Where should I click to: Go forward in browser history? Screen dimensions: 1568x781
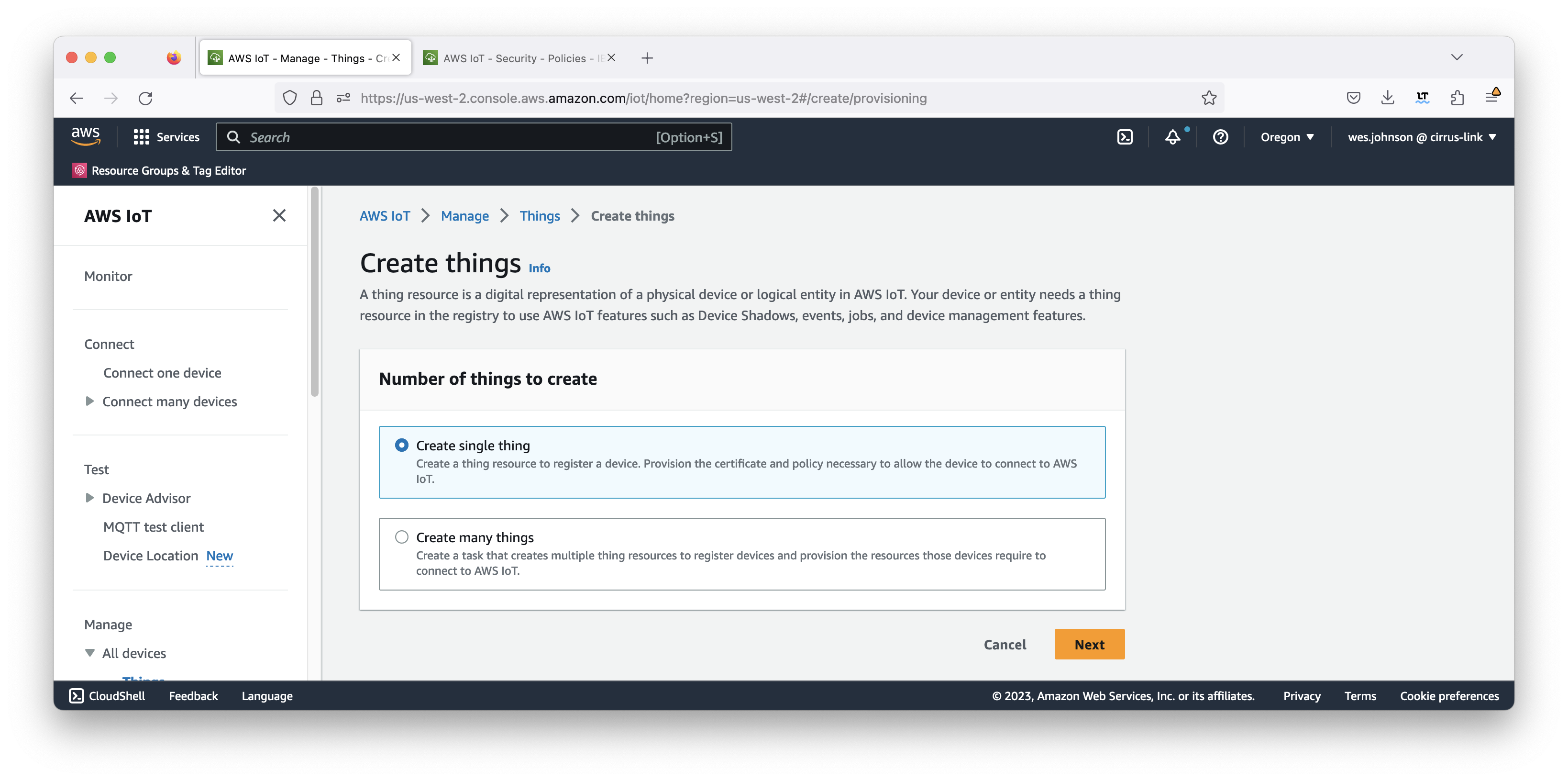coord(111,98)
